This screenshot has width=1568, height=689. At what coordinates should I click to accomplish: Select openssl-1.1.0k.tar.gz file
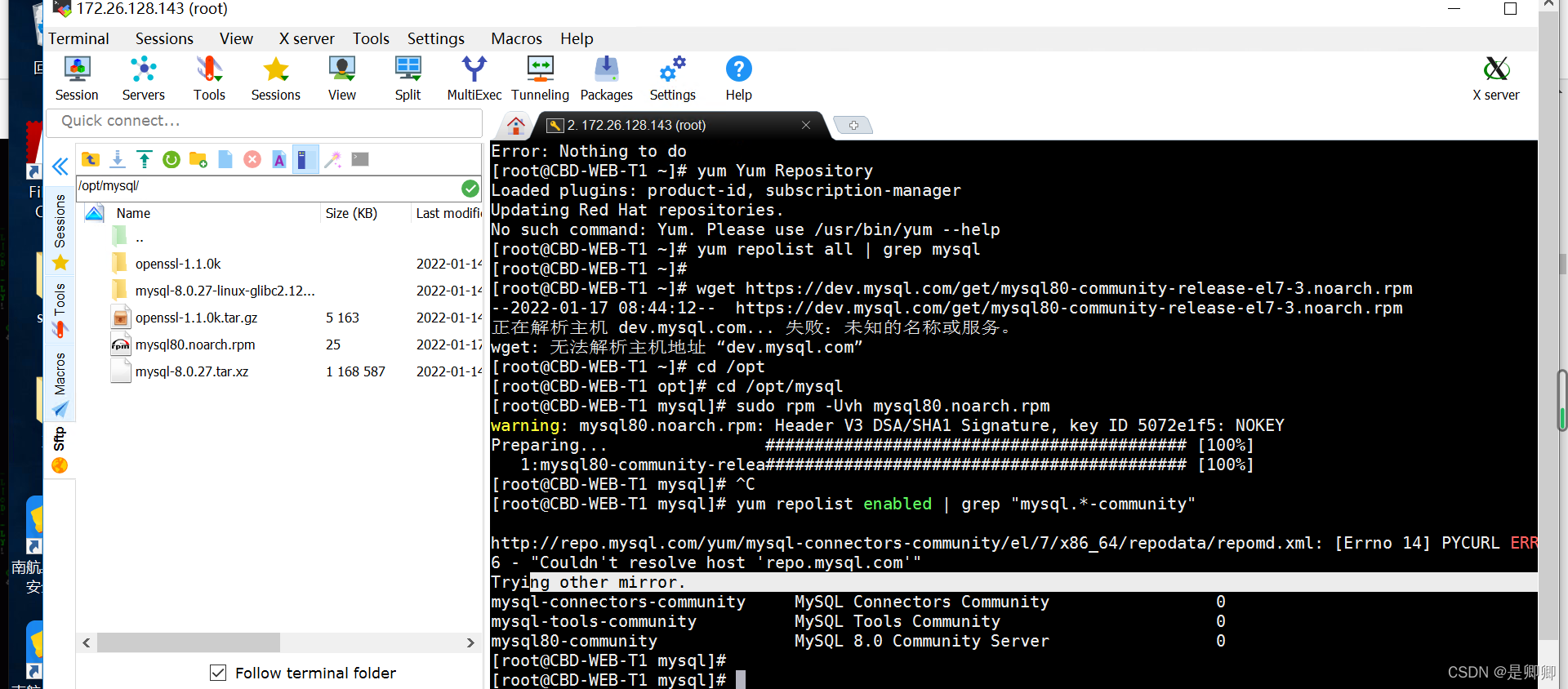coord(196,318)
